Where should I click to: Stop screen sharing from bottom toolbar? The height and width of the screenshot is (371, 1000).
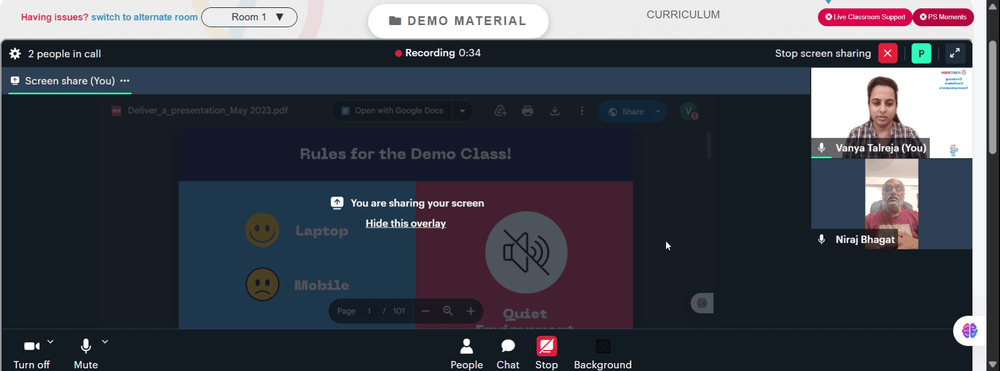[547, 354]
